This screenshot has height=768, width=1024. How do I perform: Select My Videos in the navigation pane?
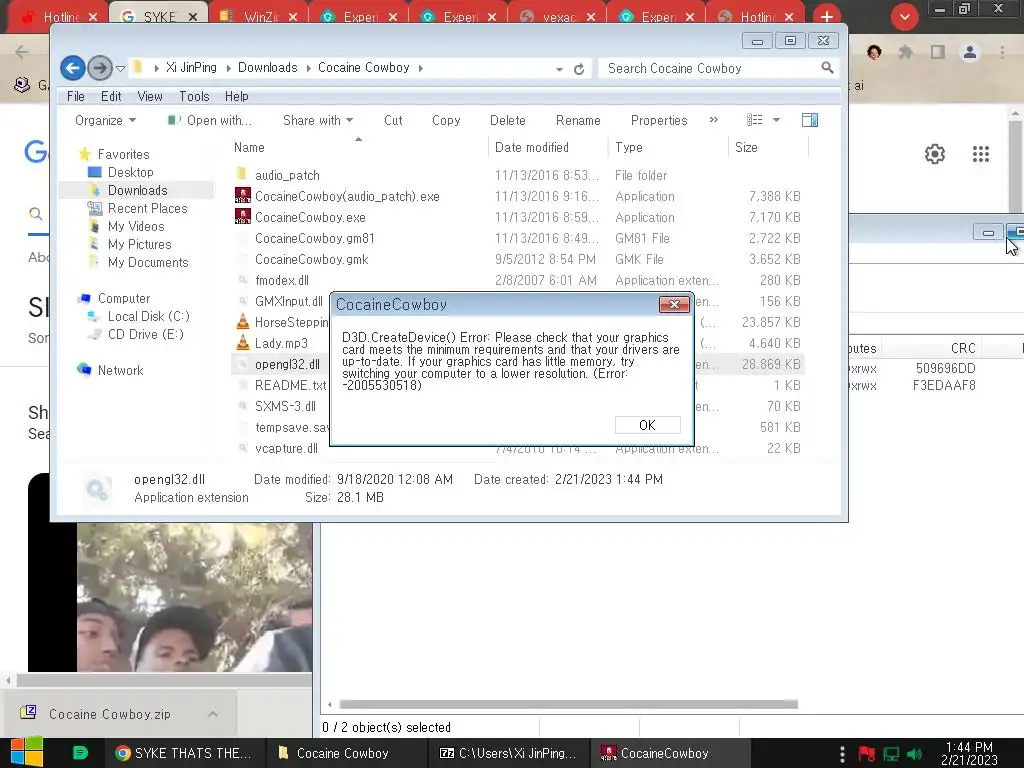tap(136, 226)
